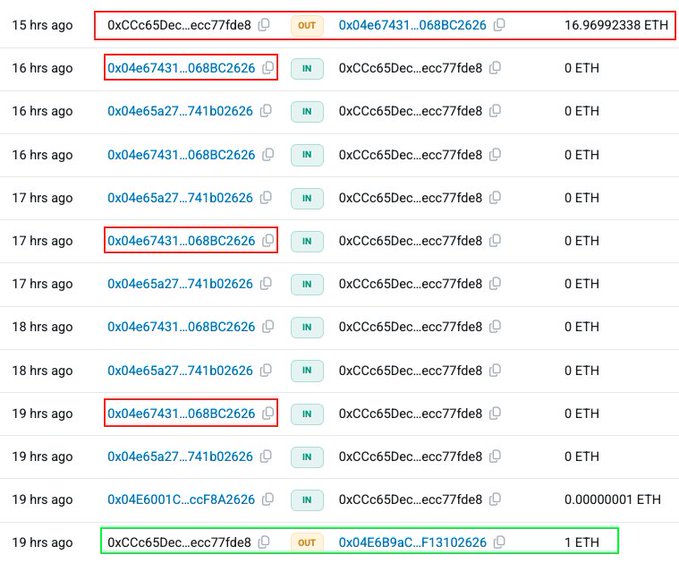Screen dimensions: 679x572
Task: Select the 16.96992338 ETH amount
Action: (x=616, y=25)
